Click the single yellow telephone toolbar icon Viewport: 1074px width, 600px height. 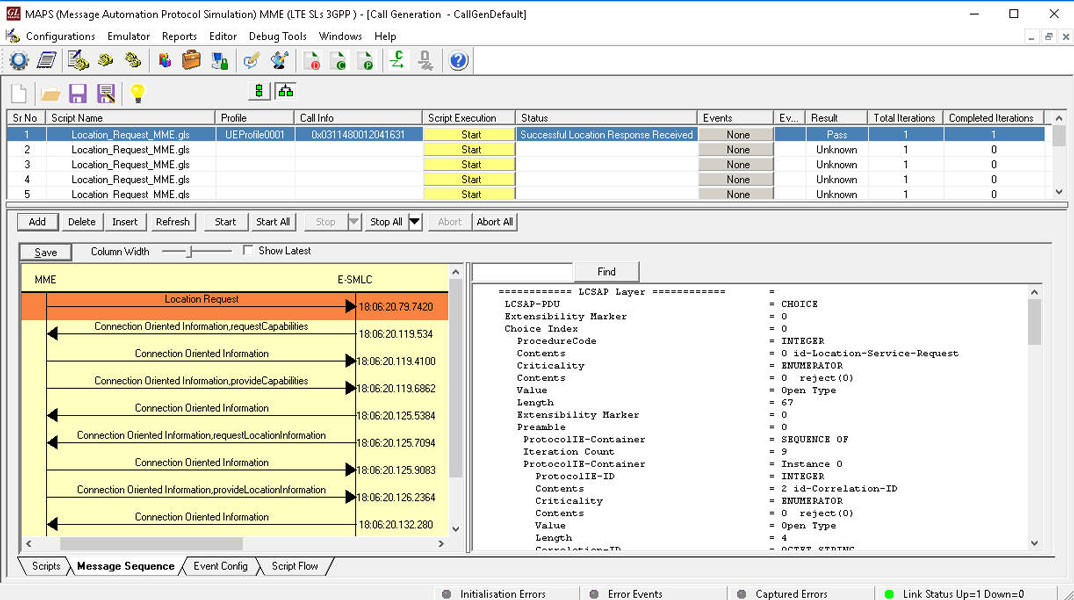coord(105,61)
